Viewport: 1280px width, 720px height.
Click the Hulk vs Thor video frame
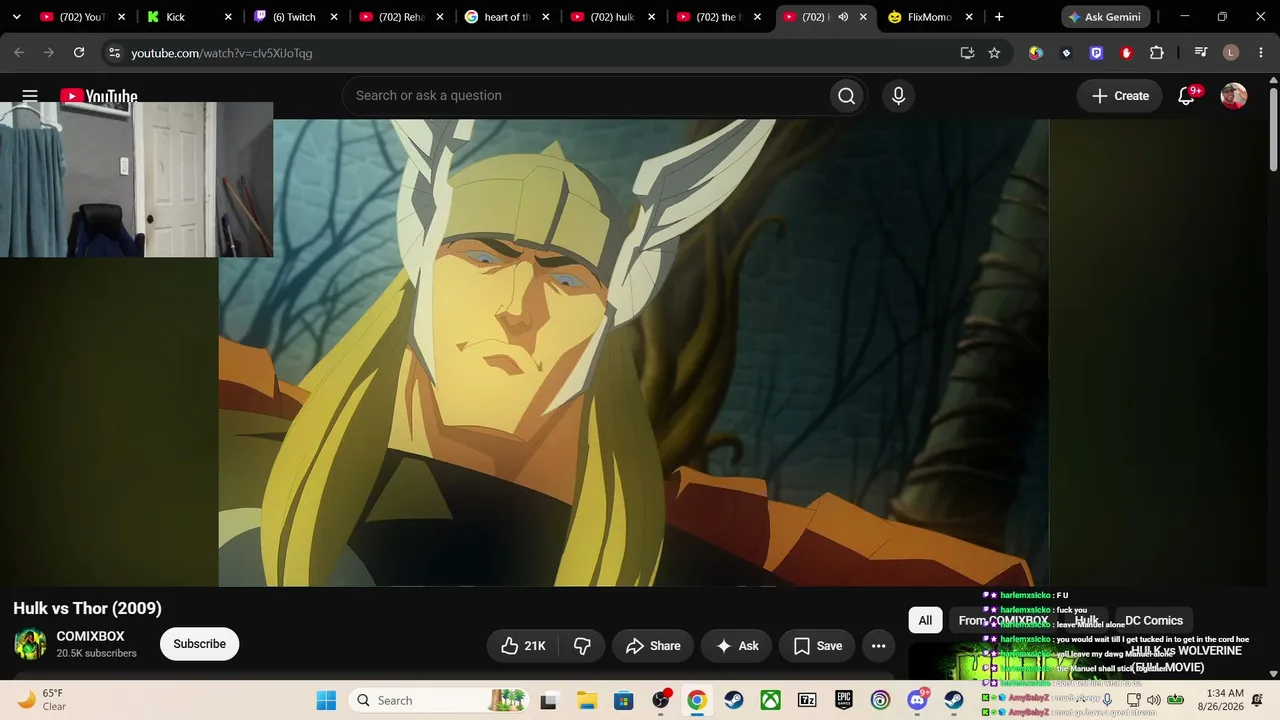point(634,352)
